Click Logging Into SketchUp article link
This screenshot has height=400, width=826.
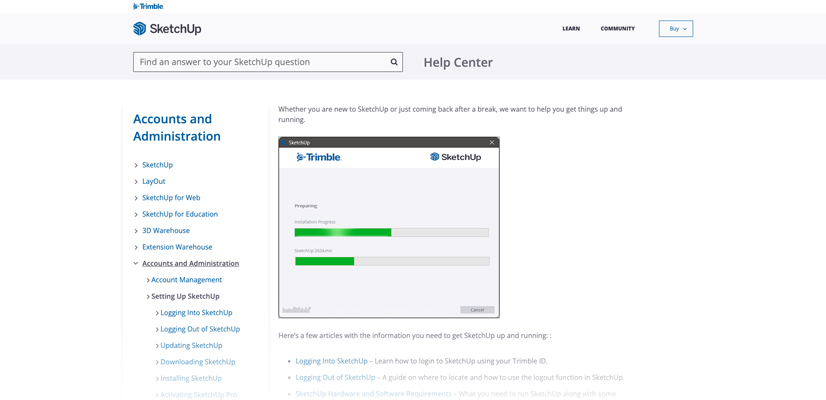[x=331, y=361]
